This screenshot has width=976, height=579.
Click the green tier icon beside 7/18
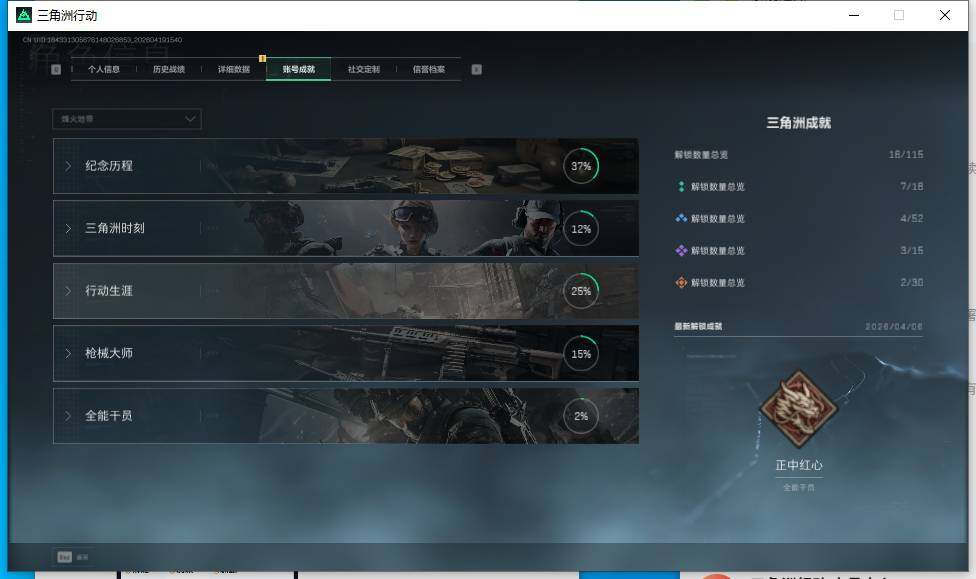tap(681, 186)
